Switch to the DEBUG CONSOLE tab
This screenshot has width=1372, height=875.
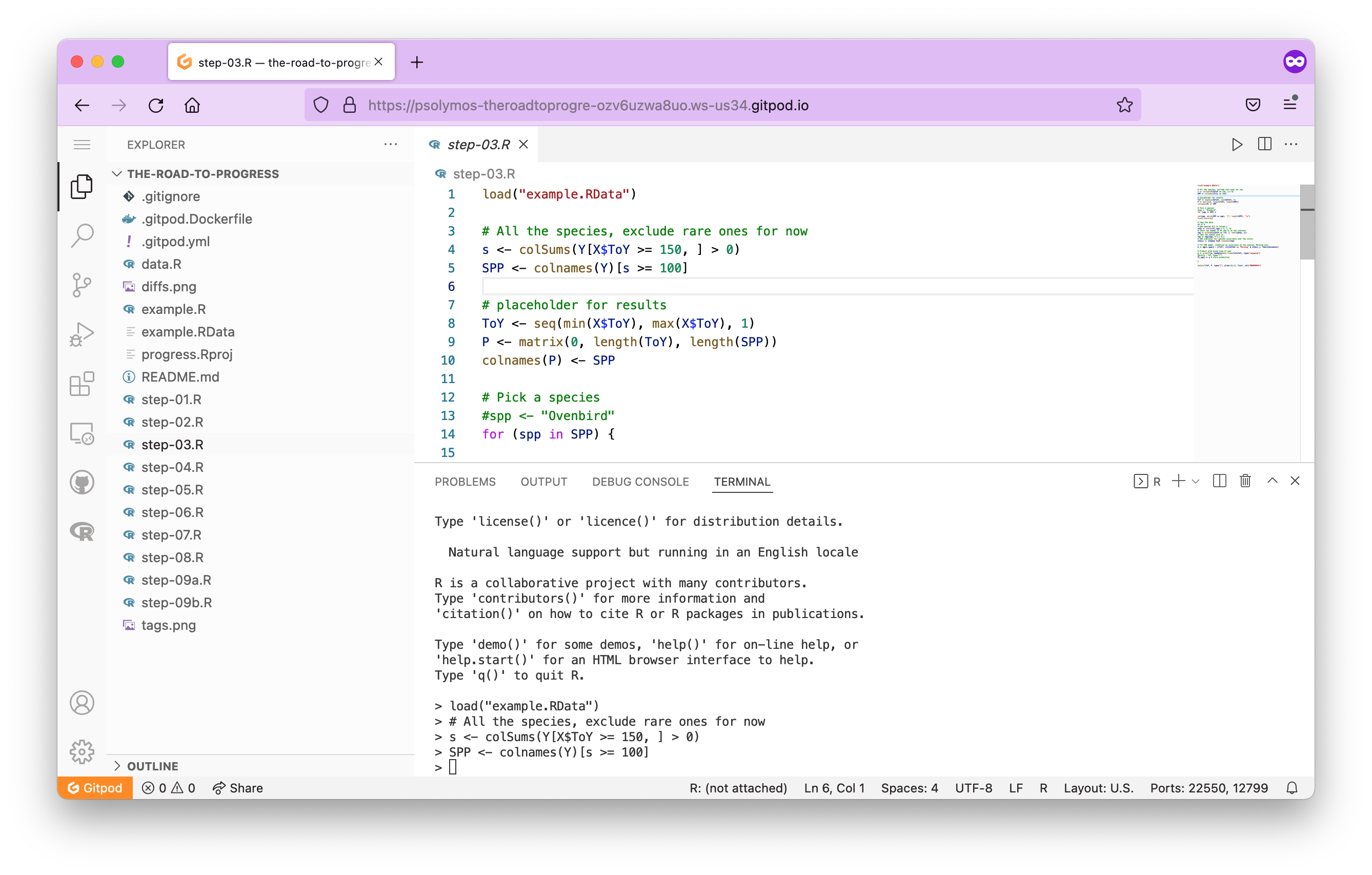[640, 482]
